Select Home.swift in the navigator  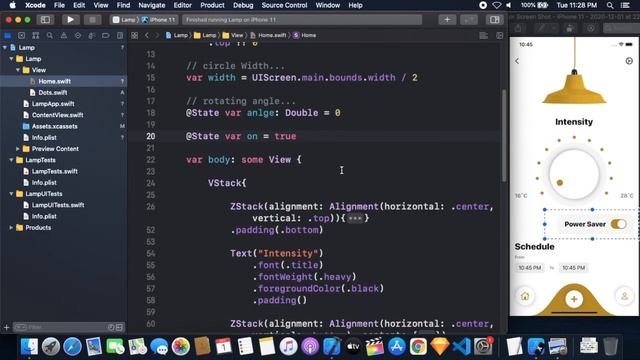[54, 81]
